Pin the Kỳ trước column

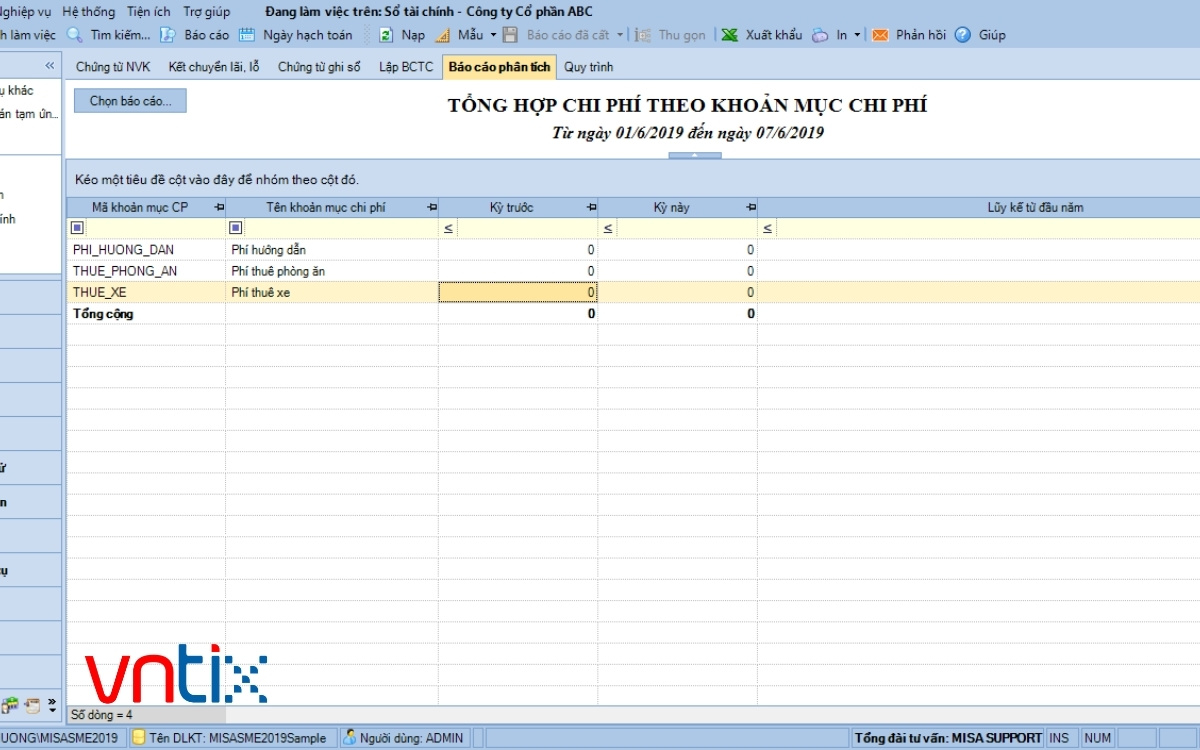click(x=592, y=208)
